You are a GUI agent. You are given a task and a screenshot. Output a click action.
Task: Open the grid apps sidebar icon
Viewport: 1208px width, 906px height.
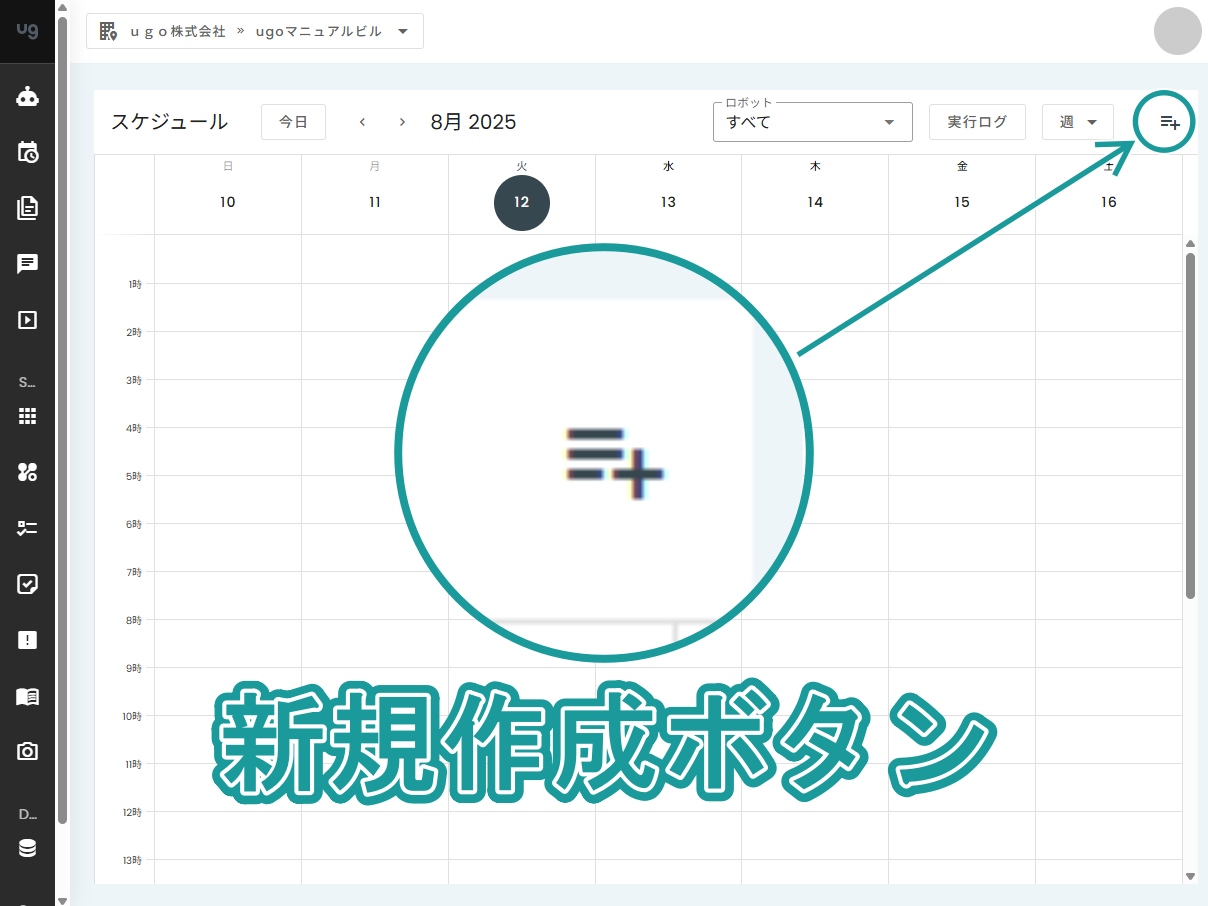[x=27, y=417]
